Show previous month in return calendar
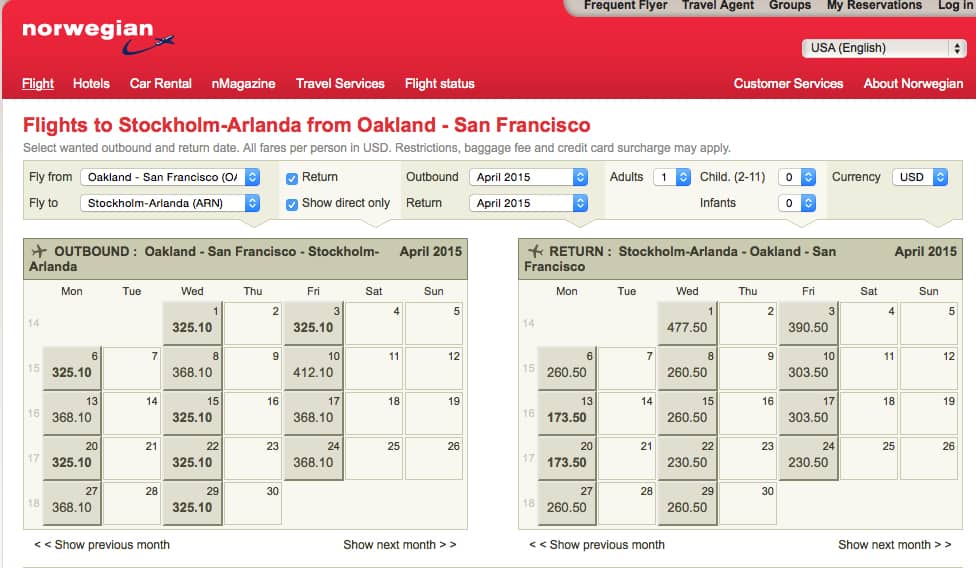This screenshot has width=976, height=568. coord(597,545)
